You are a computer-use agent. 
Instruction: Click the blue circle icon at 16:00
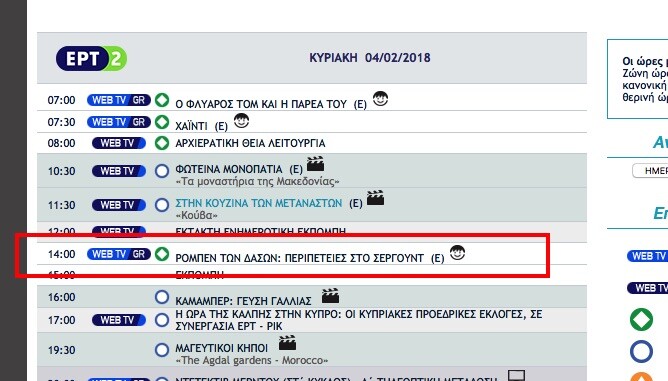coord(162,297)
